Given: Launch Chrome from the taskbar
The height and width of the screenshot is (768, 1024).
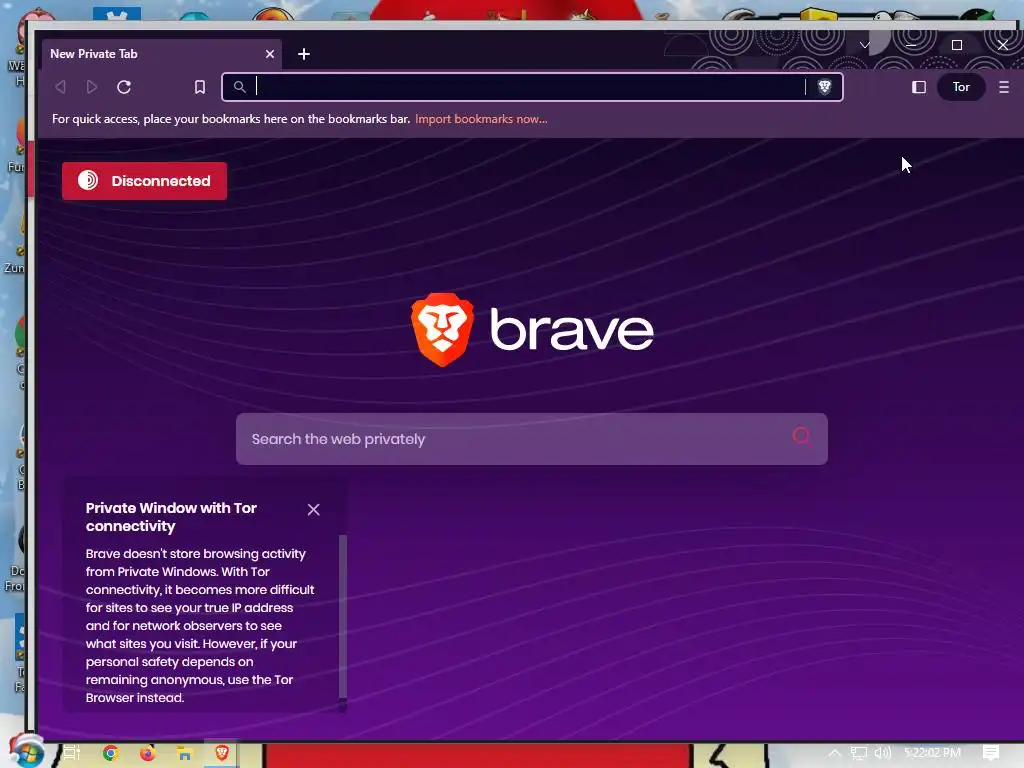Looking at the screenshot, I should coord(110,753).
